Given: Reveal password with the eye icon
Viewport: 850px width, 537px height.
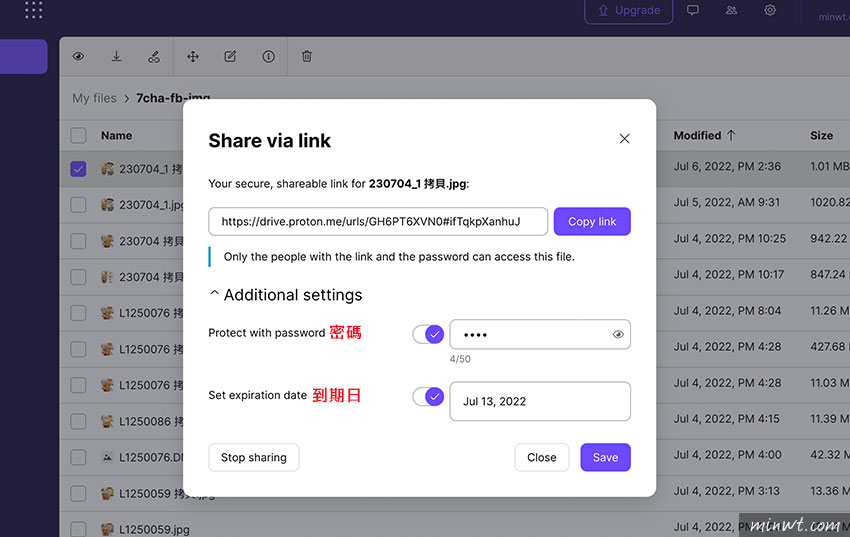Looking at the screenshot, I should click(618, 335).
